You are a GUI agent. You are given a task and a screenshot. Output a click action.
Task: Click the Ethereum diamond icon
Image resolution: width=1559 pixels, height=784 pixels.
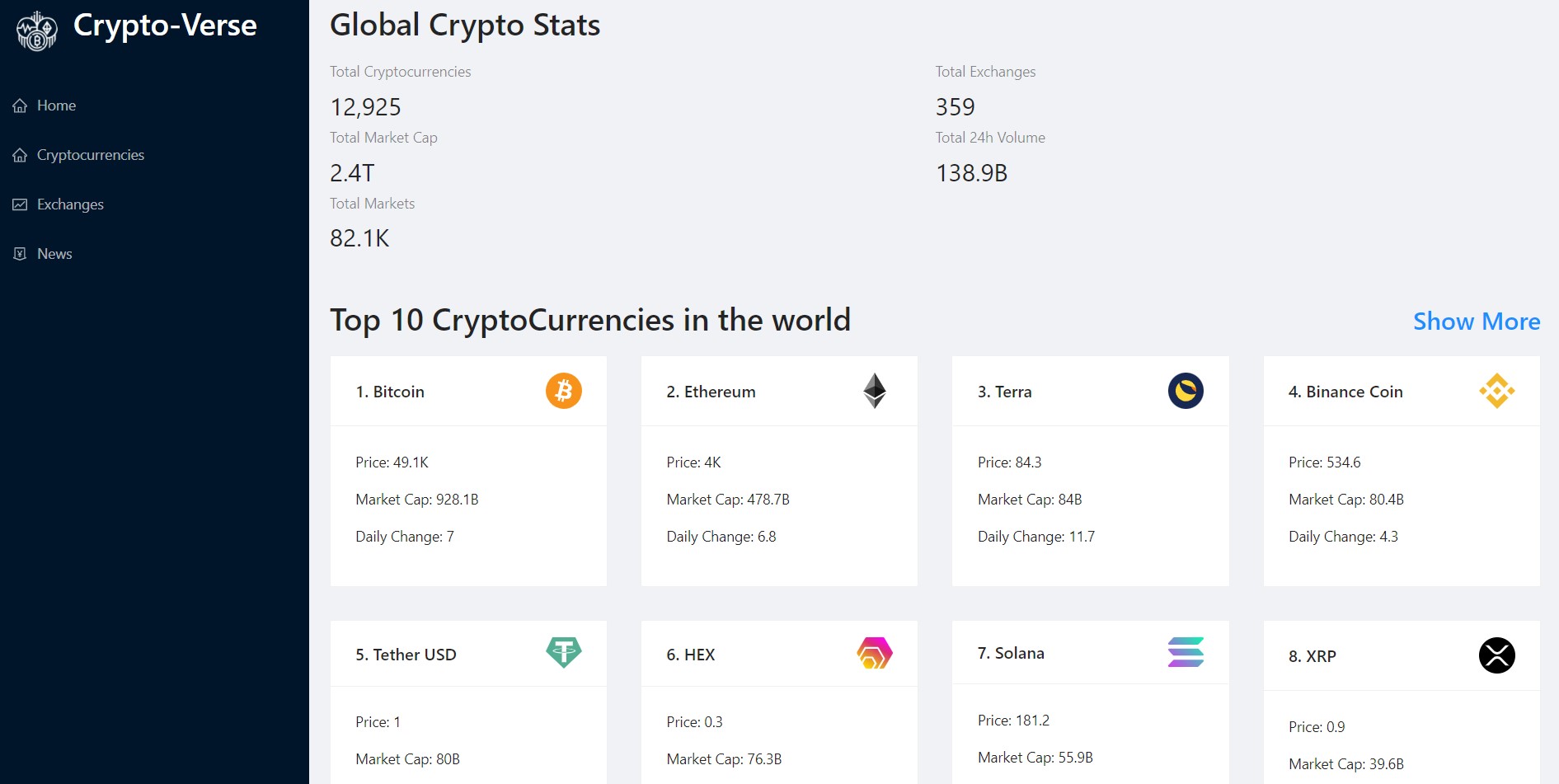tap(875, 391)
